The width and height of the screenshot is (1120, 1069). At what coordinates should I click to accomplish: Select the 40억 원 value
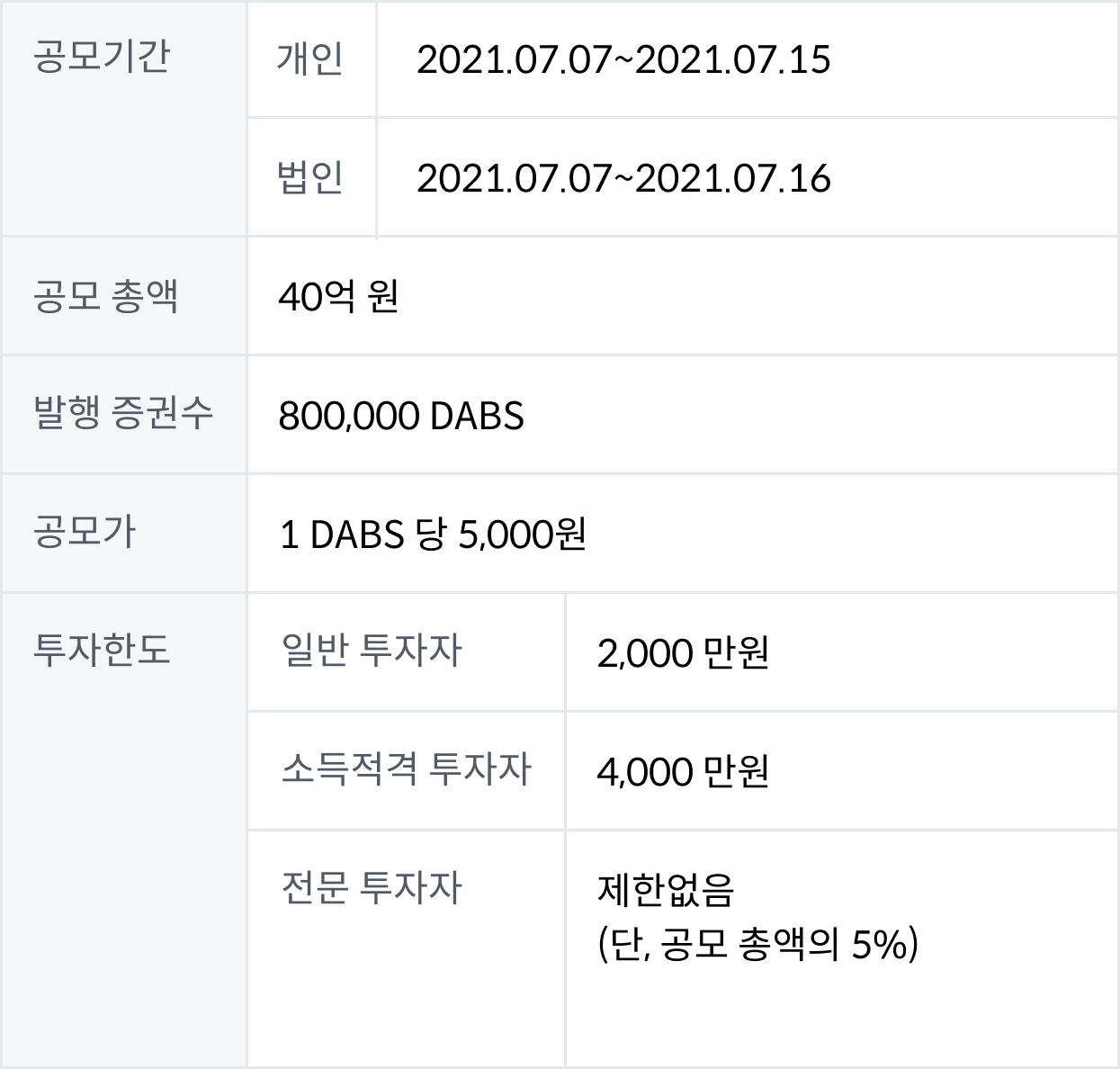pos(338,296)
